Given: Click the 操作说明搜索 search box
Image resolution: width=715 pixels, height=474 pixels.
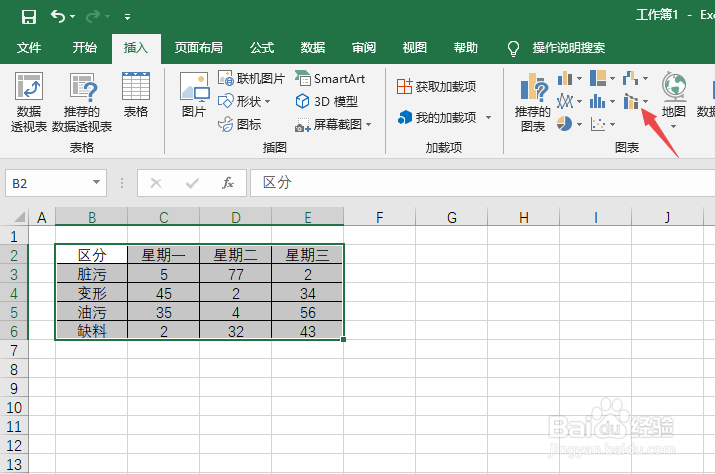Looking at the screenshot, I should click(569, 47).
